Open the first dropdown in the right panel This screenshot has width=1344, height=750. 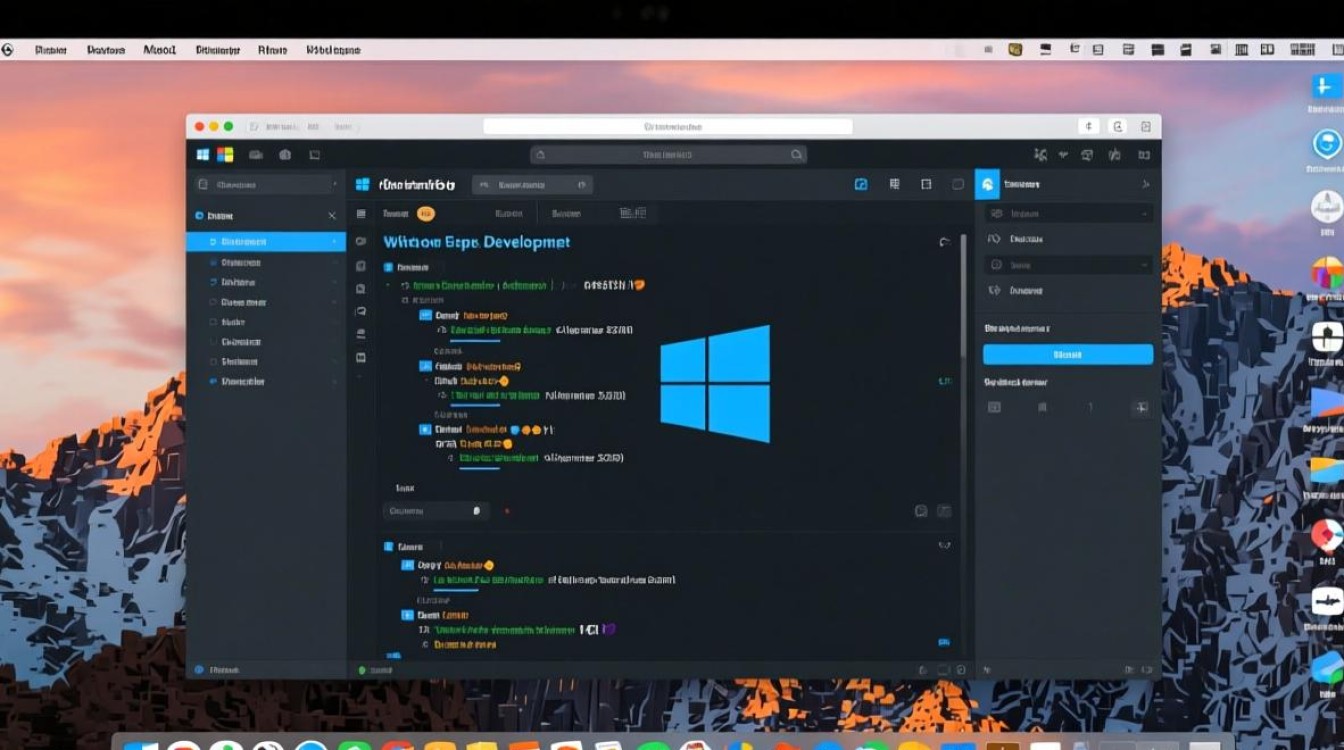click(x=1067, y=214)
